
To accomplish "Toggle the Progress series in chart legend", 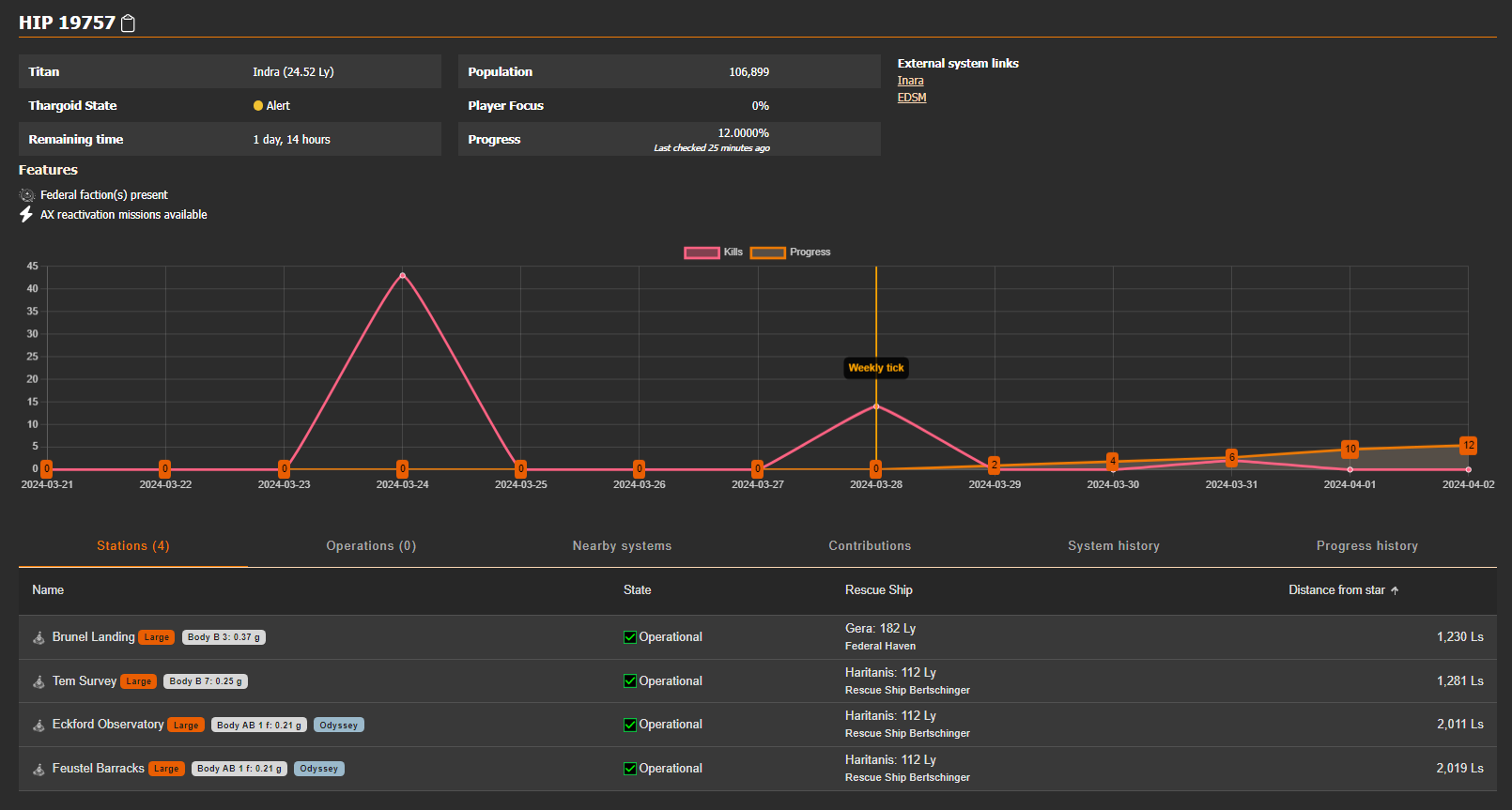I will click(790, 252).
